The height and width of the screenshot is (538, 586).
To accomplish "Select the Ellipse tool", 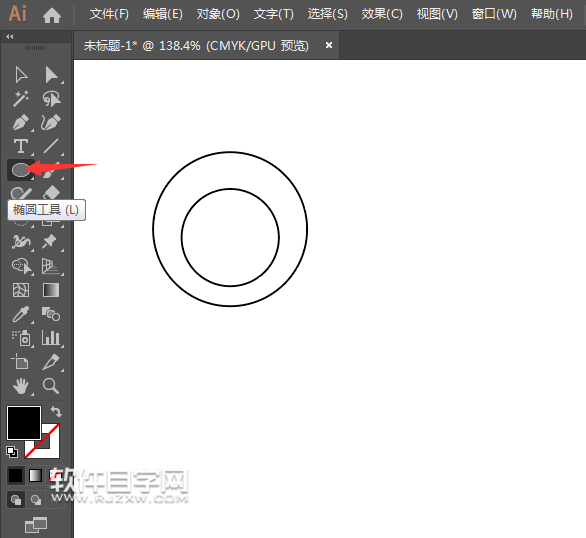I will click(x=21, y=170).
